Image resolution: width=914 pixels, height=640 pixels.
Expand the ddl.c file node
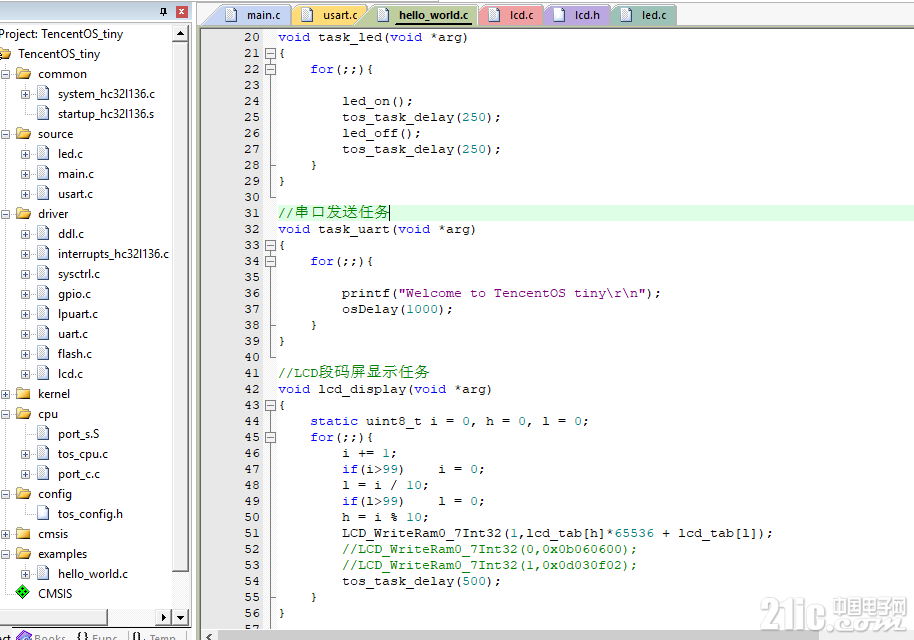[x=25, y=234]
